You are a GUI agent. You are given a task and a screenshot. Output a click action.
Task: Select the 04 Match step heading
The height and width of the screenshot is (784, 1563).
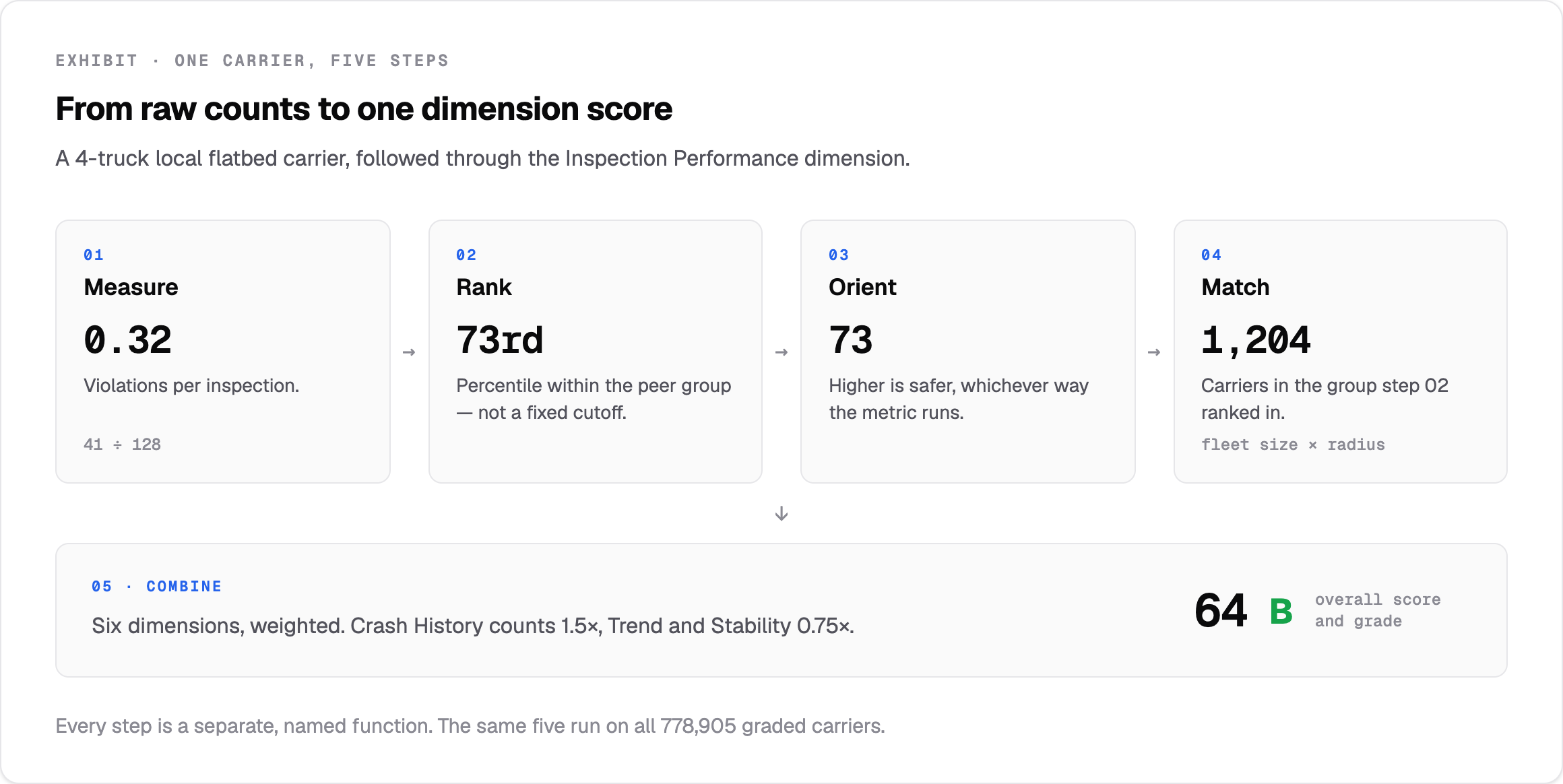click(1235, 287)
